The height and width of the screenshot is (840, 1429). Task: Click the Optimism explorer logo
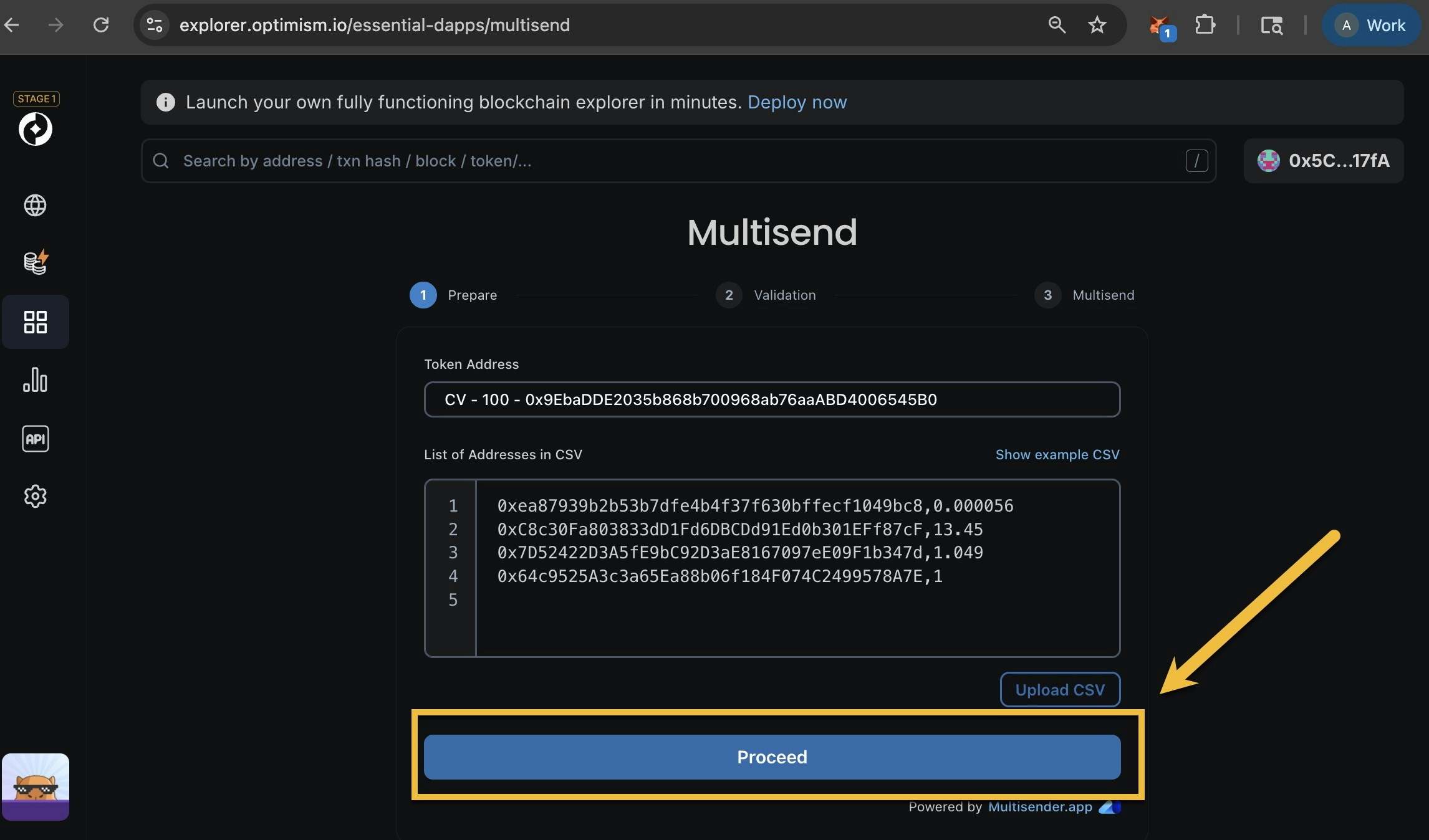(36, 129)
